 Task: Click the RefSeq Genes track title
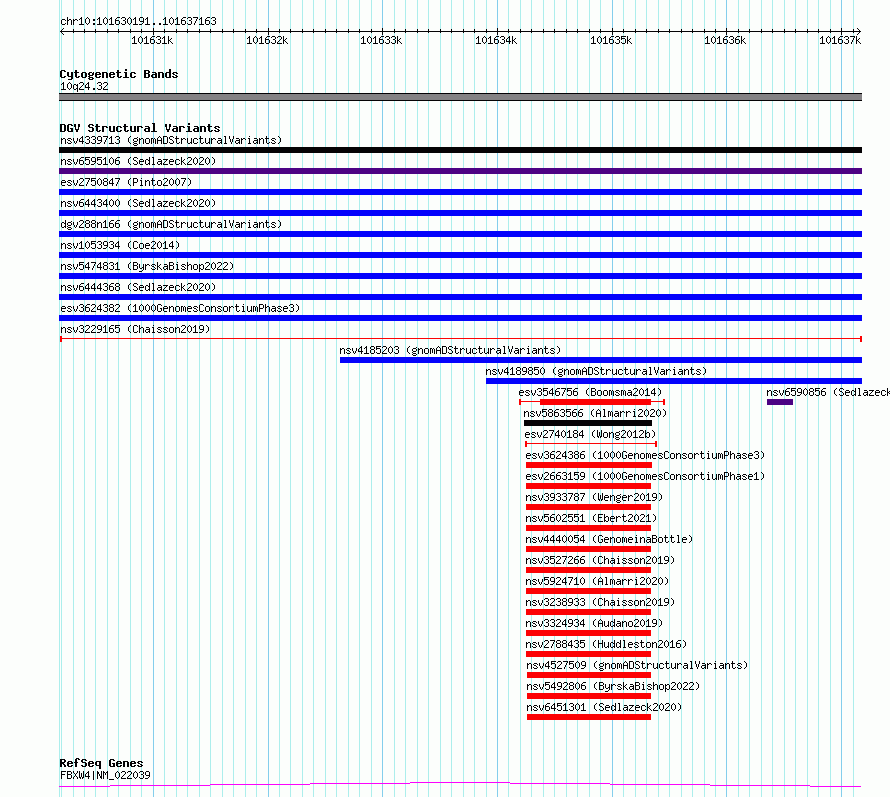click(101, 763)
